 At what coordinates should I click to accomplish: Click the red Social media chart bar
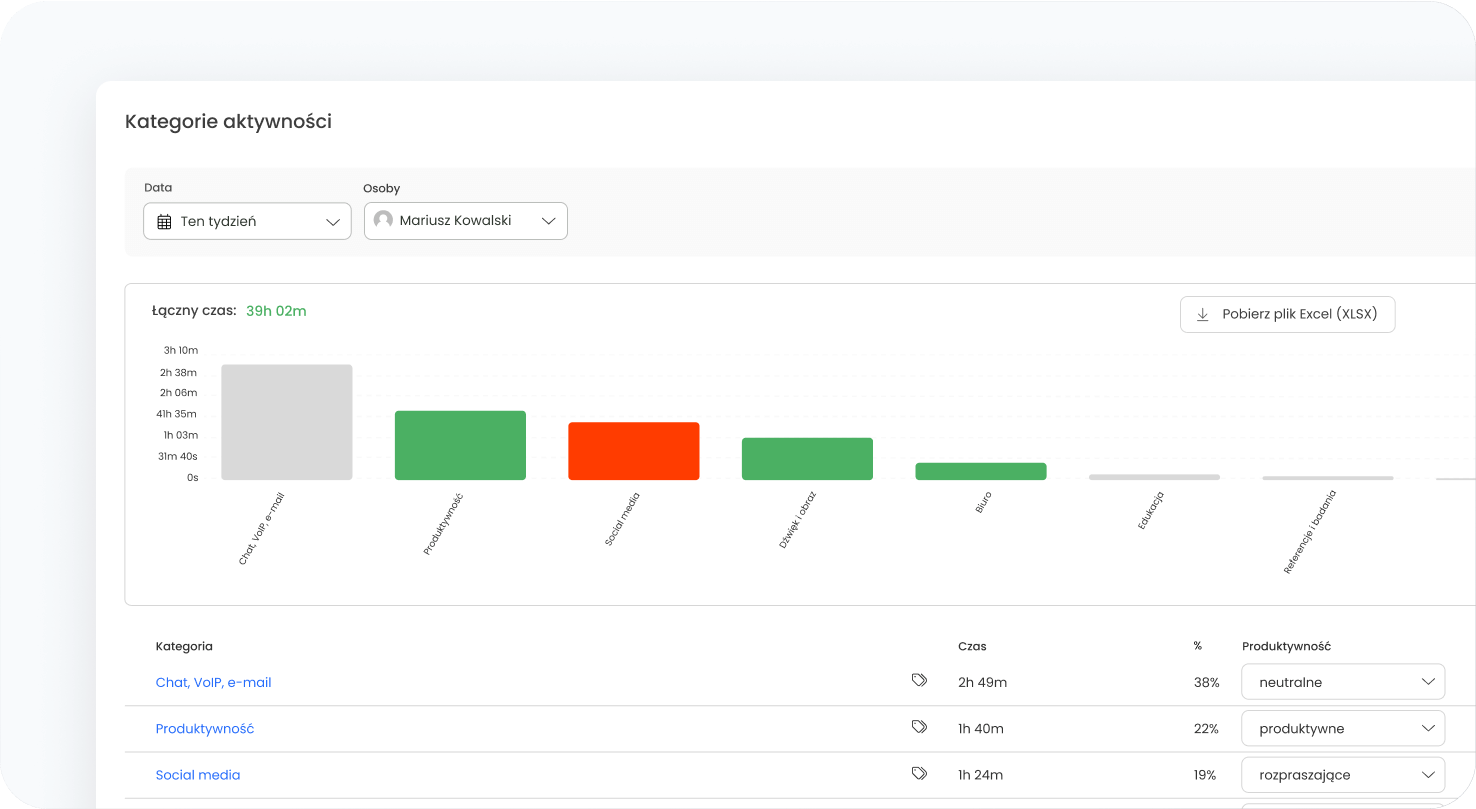[x=634, y=451]
